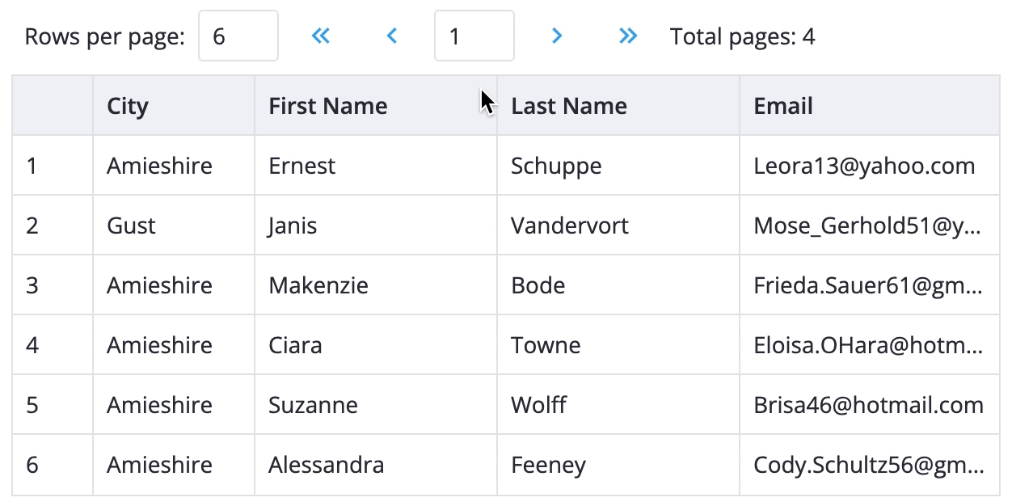Click the Gust city cell
The width and height of the screenshot is (1012, 504).
tap(174, 226)
